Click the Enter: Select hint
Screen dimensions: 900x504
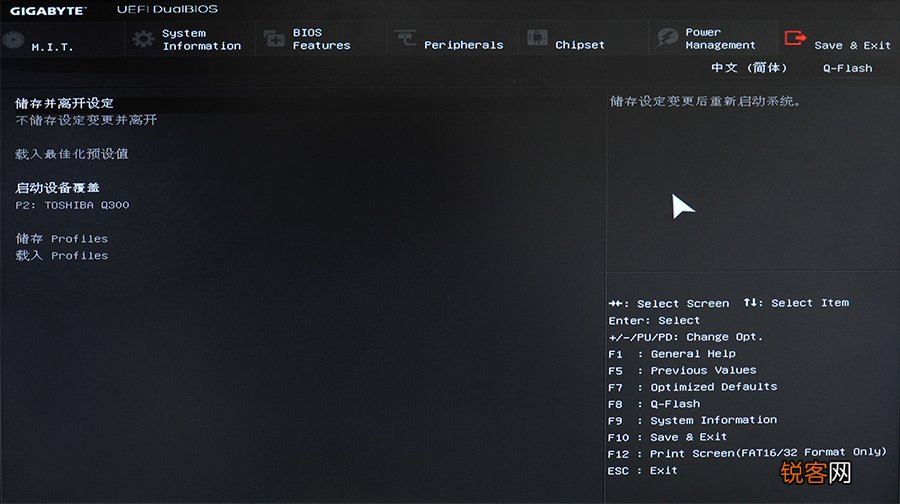[654, 320]
